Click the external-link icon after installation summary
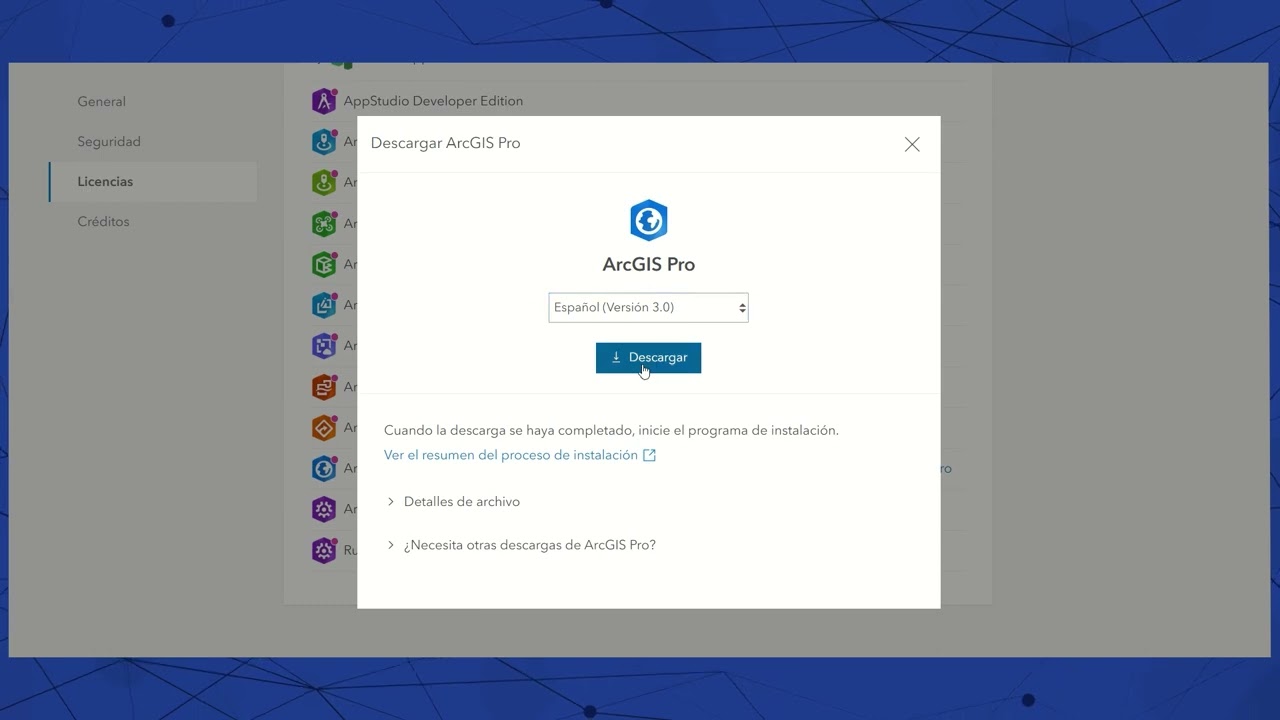The height and width of the screenshot is (720, 1280). point(649,455)
